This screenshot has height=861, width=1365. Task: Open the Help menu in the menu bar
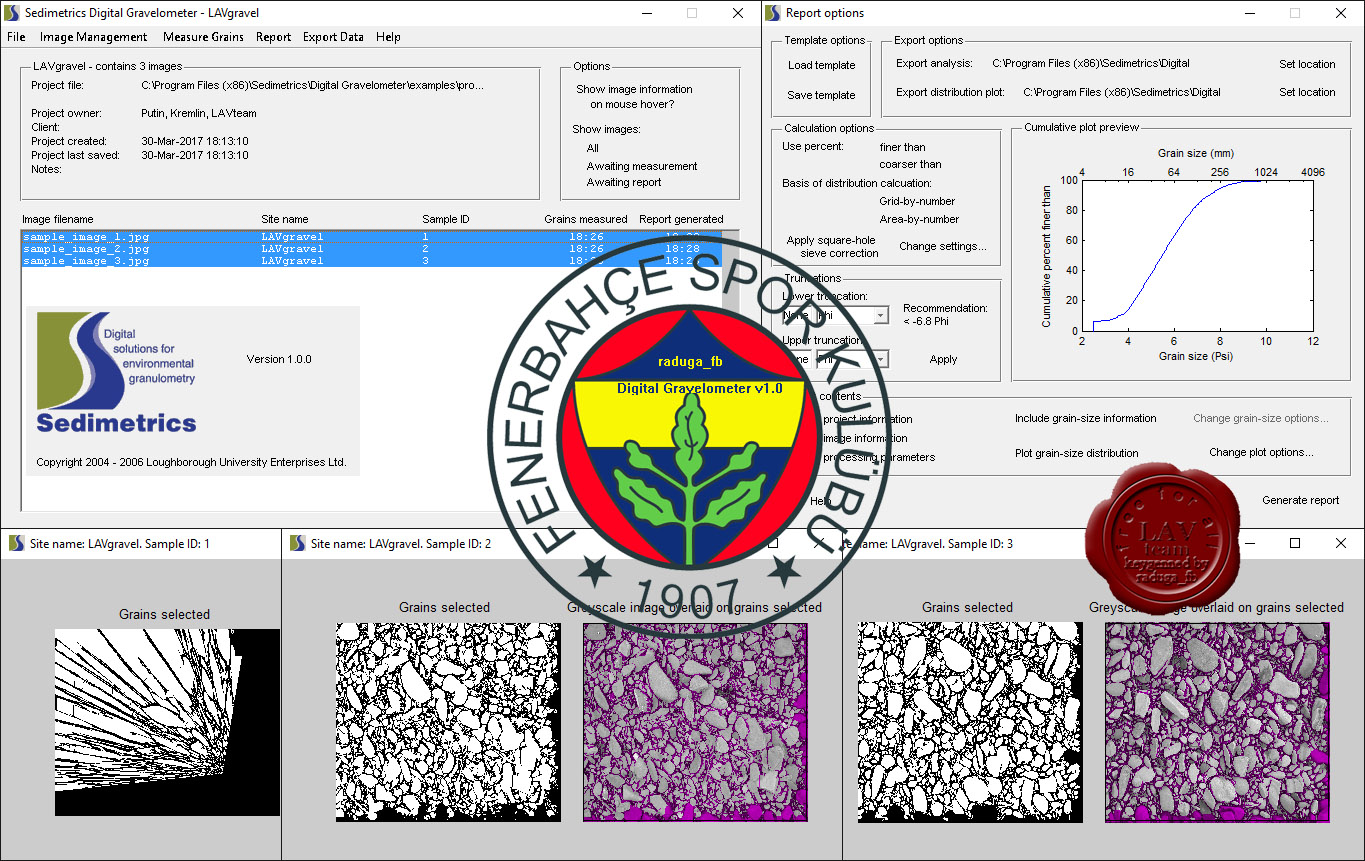(388, 37)
